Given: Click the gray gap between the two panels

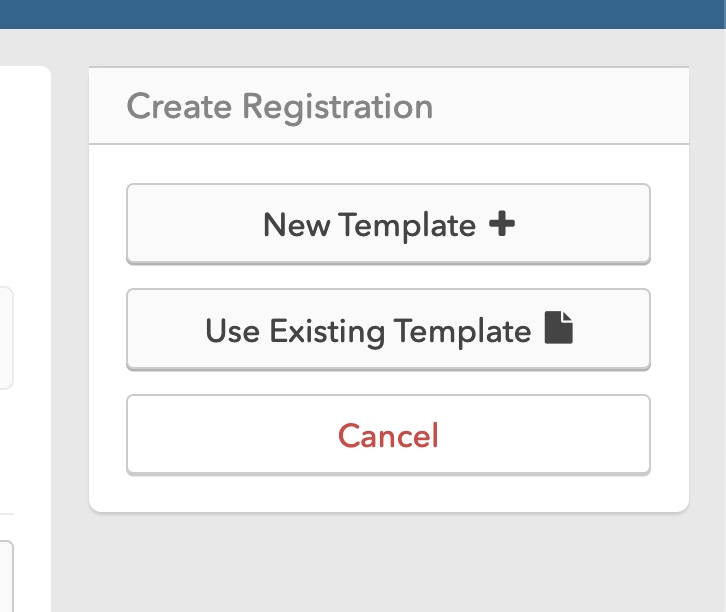Looking at the screenshot, I should point(70,300).
